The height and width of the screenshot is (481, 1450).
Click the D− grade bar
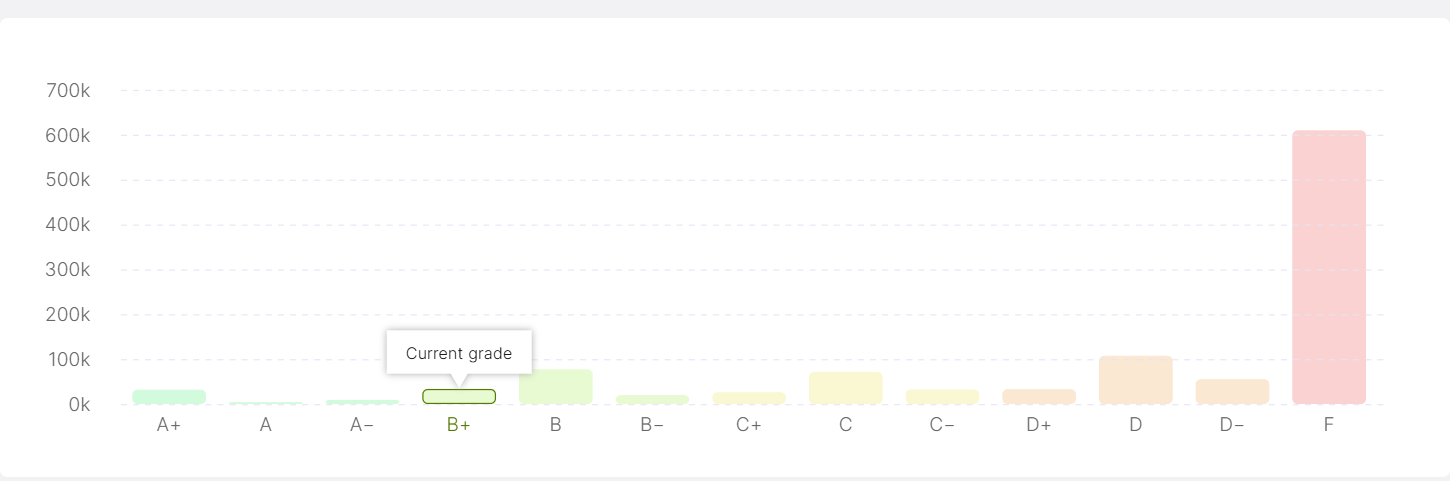click(x=1232, y=392)
